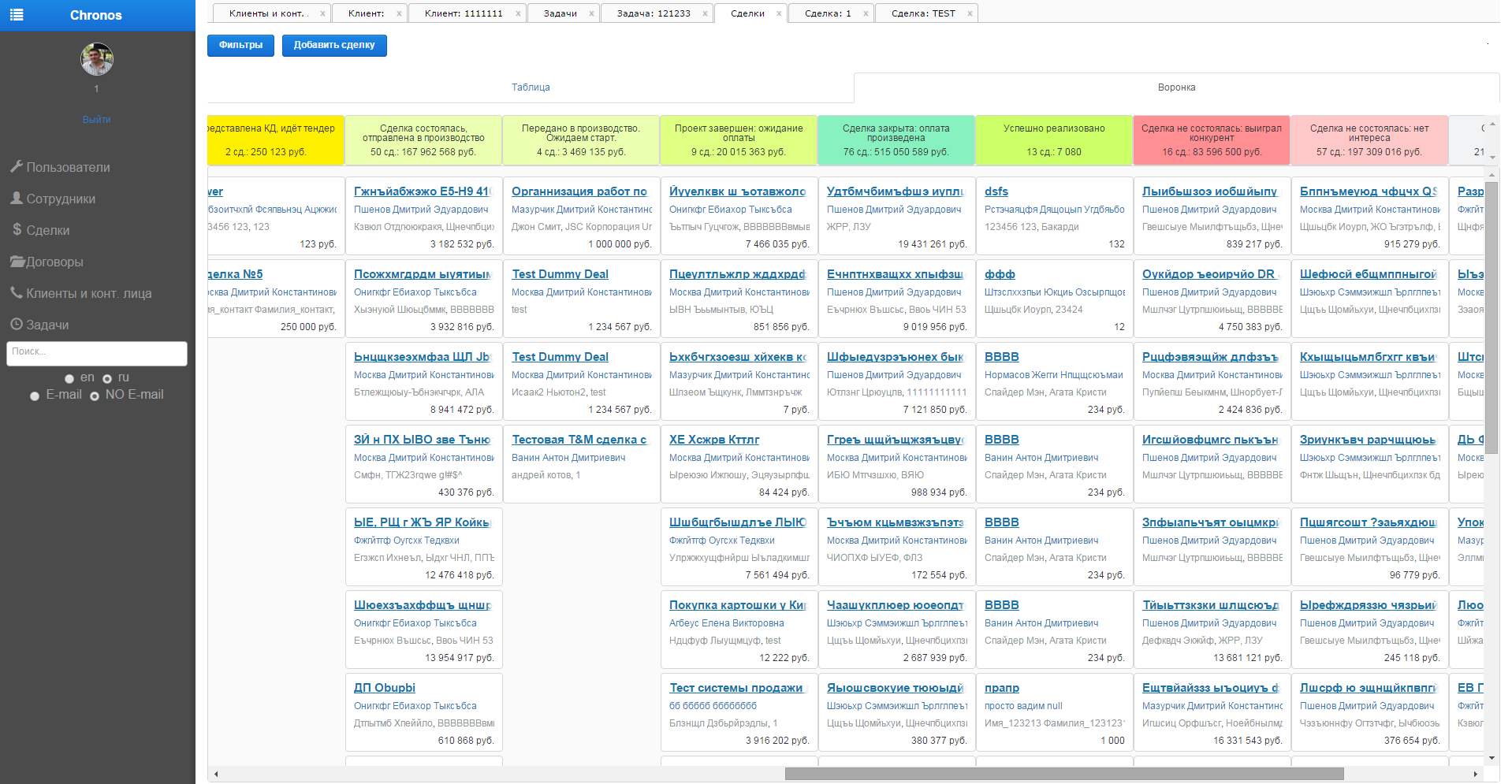
Task: Select the en language radio button
Action: [x=69, y=379]
